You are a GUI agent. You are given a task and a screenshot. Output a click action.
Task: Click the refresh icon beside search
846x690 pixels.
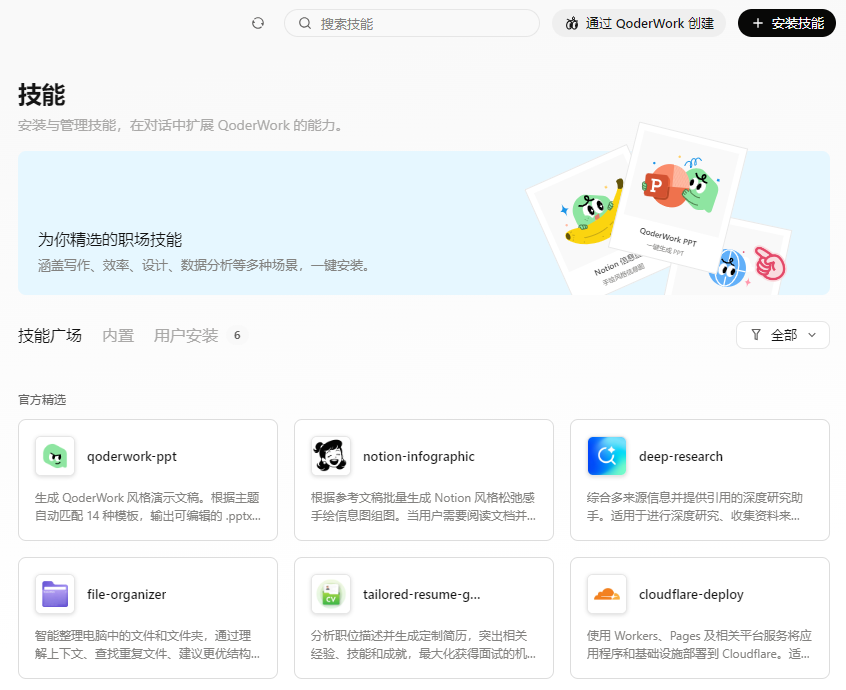[258, 23]
